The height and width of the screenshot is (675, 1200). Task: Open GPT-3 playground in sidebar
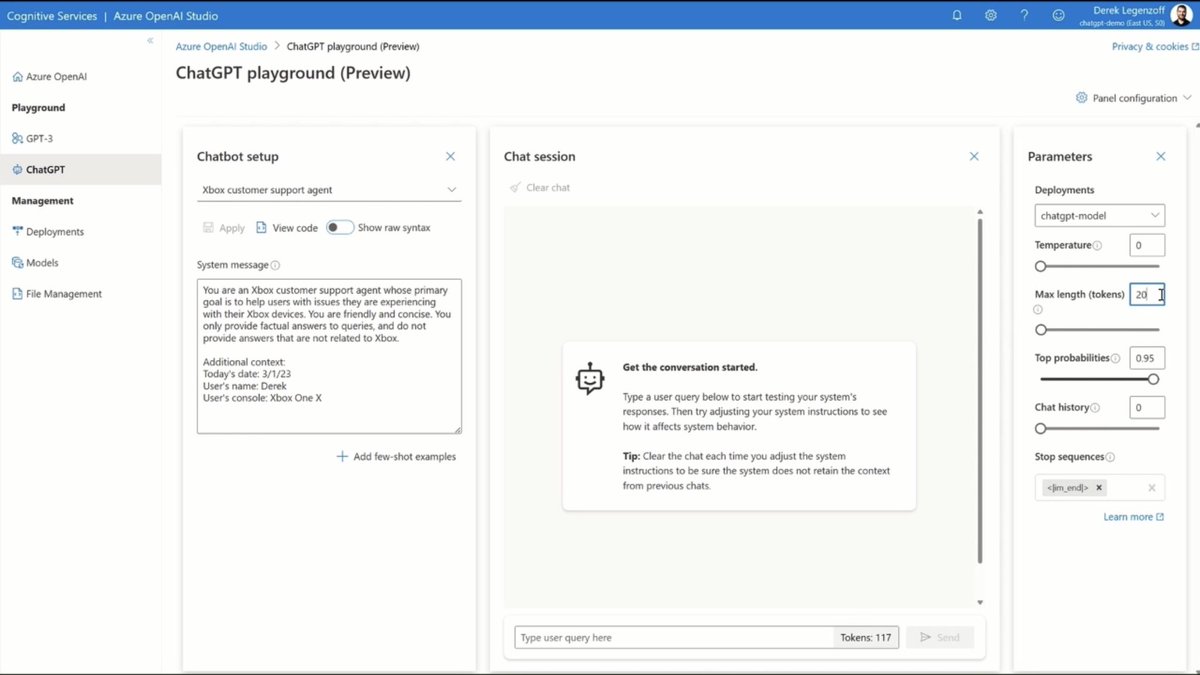pos(32,138)
